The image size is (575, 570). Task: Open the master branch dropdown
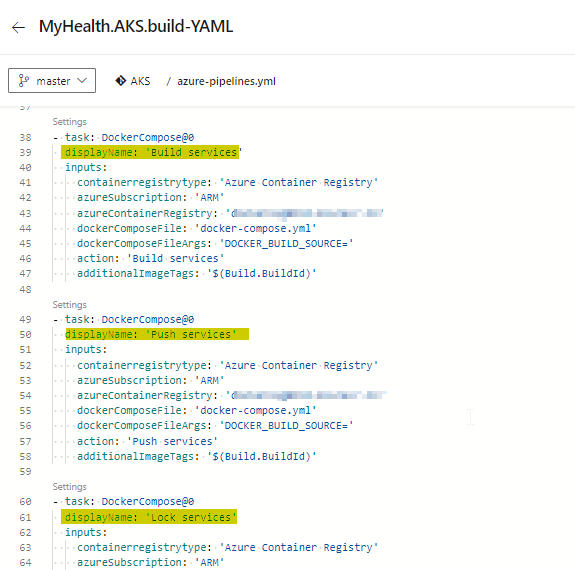(52, 80)
